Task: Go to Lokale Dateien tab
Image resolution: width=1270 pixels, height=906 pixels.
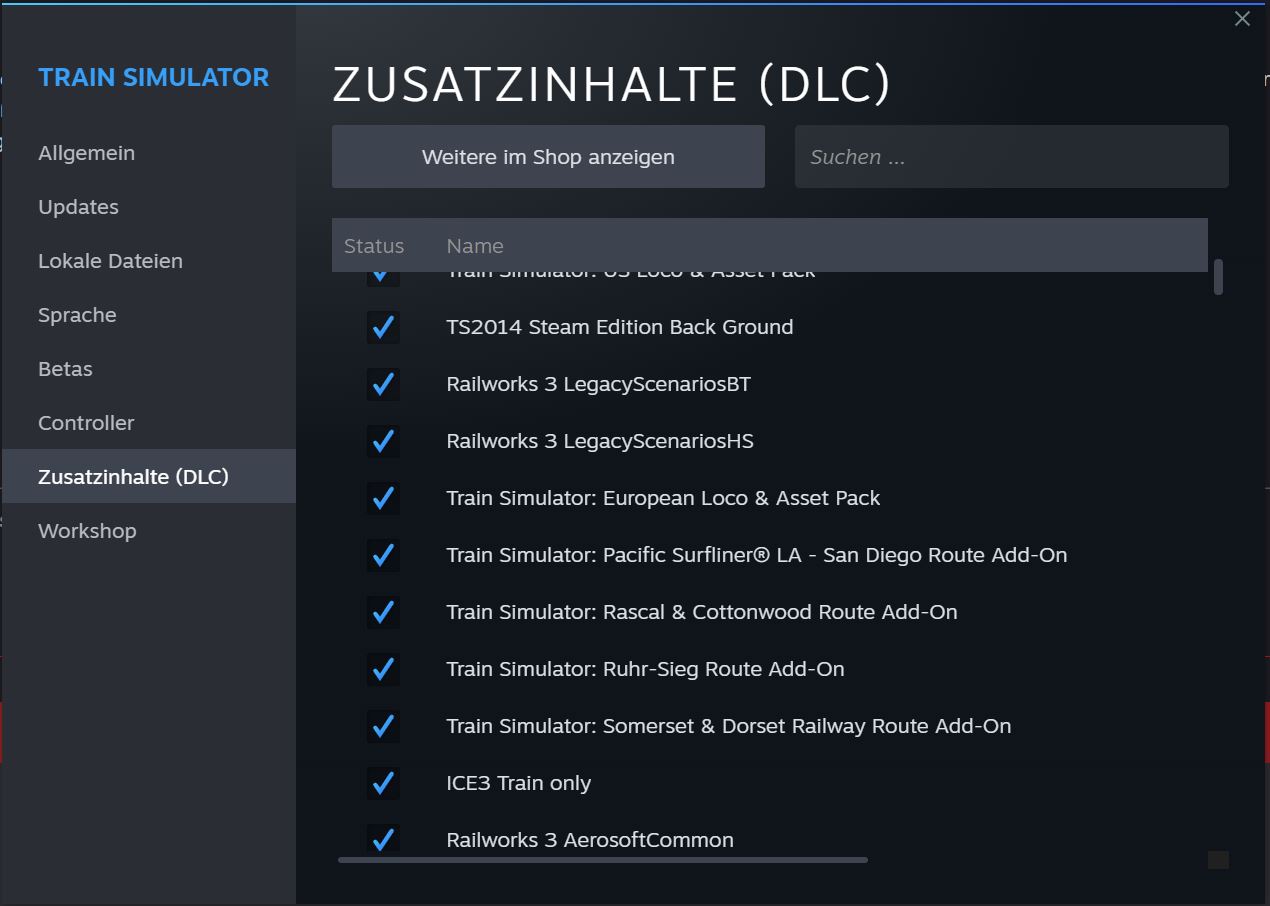Action: pyautogui.click(x=110, y=261)
